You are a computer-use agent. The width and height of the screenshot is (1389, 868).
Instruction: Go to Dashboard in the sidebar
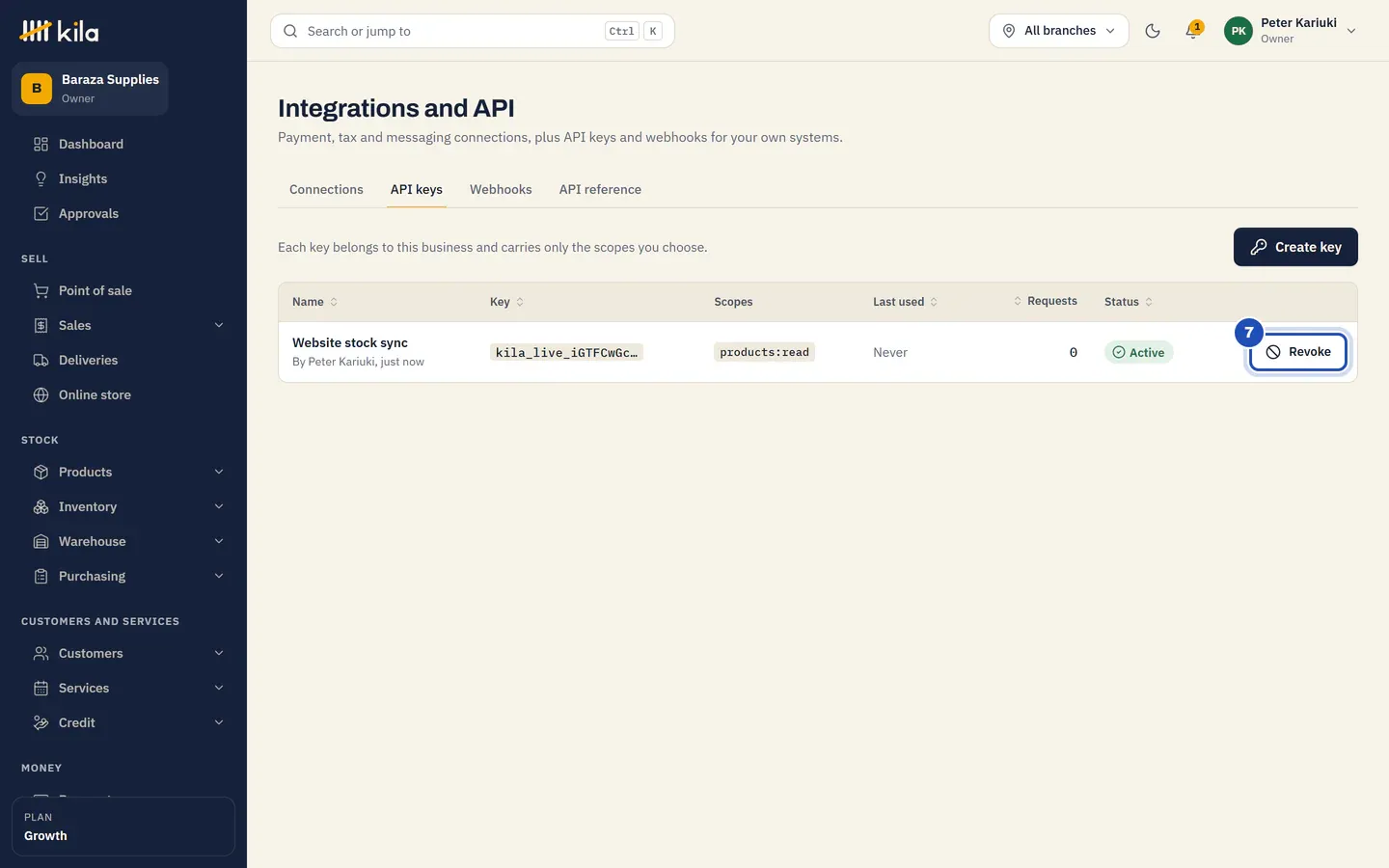123,144
